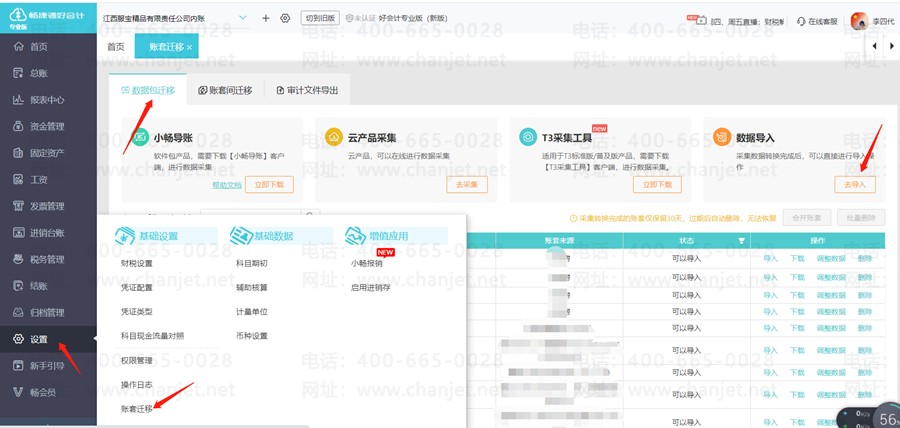Open the 帮助文档 help link
Screen dimensions: 900x428
tap(227, 185)
